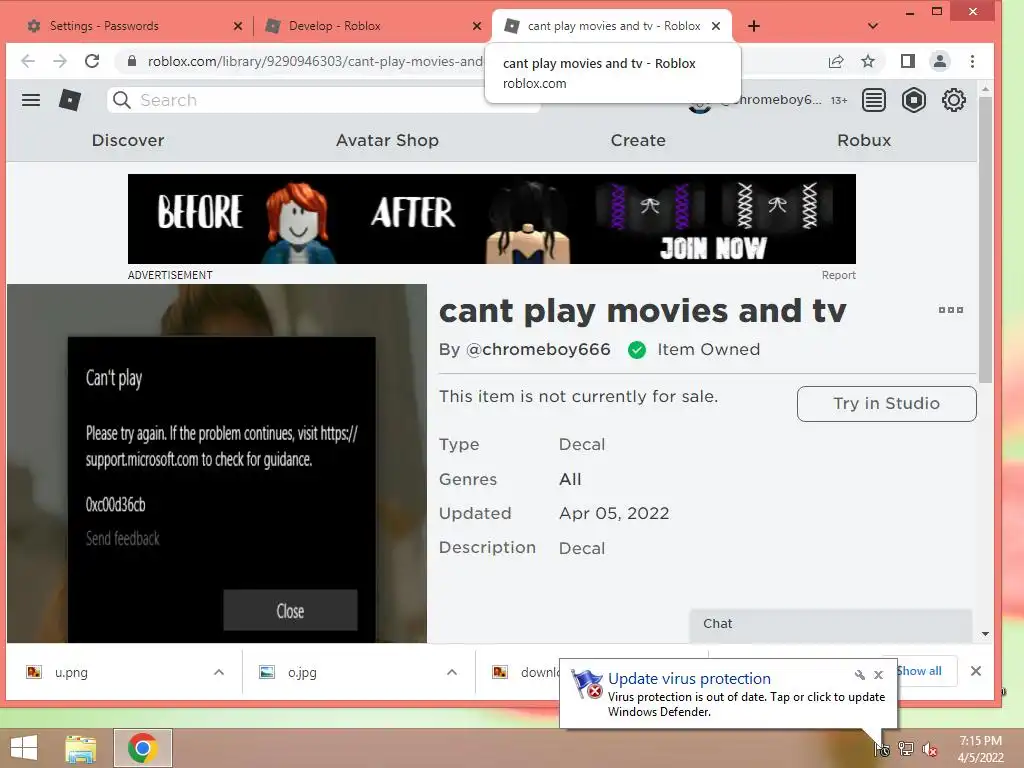Image resolution: width=1024 pixels, height=768 pixels.
Task: Open a new browser tab
Action: 754,26
